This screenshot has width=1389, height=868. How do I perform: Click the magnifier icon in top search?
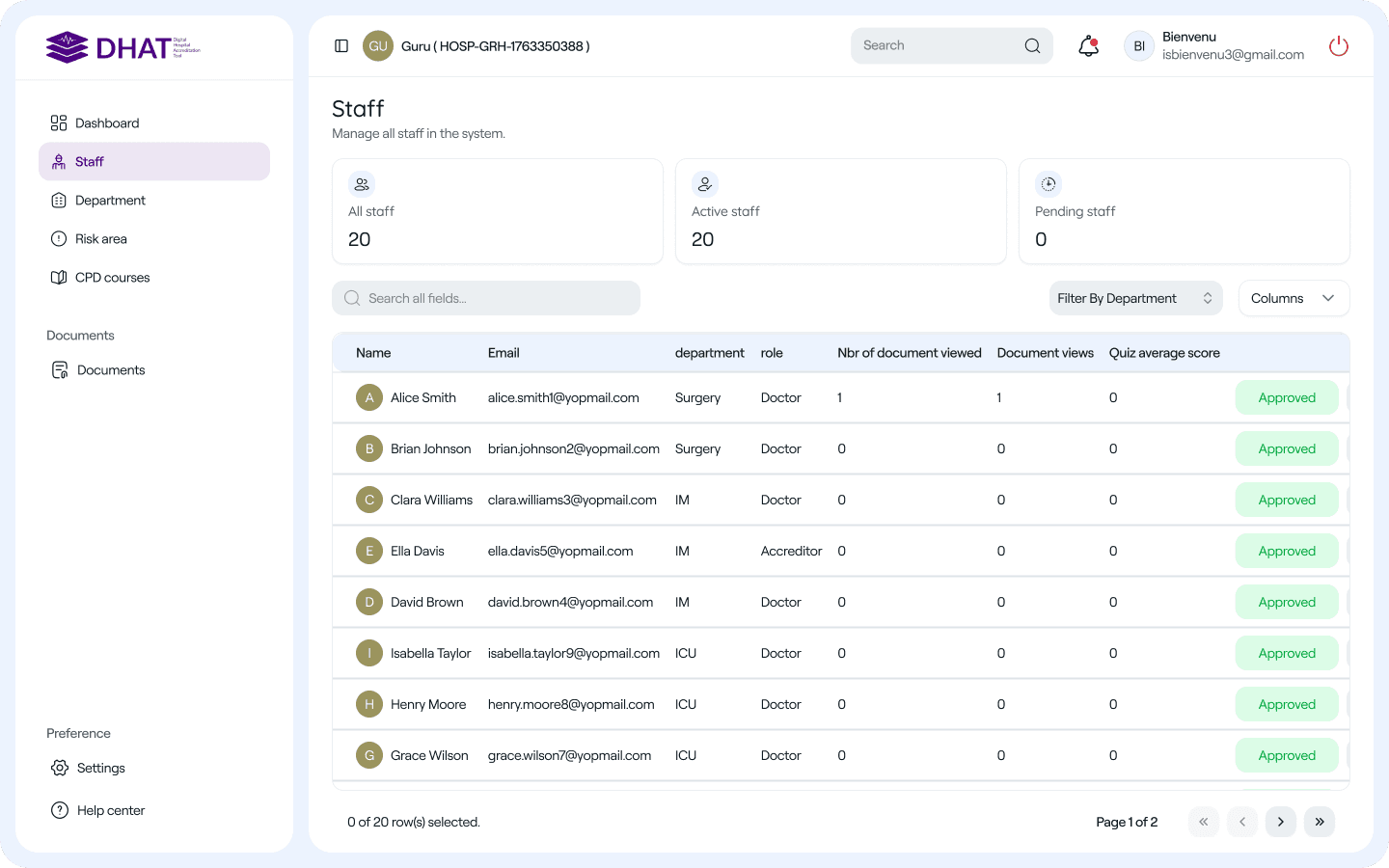(x=1032, y=46)
